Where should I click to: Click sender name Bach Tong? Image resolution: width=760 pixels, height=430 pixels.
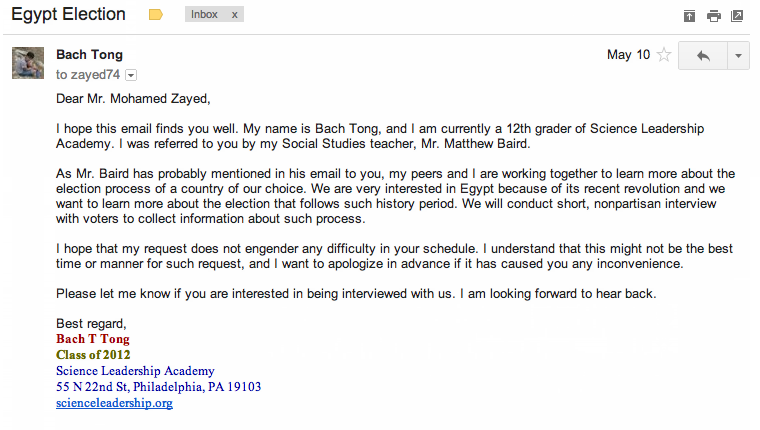90,54
